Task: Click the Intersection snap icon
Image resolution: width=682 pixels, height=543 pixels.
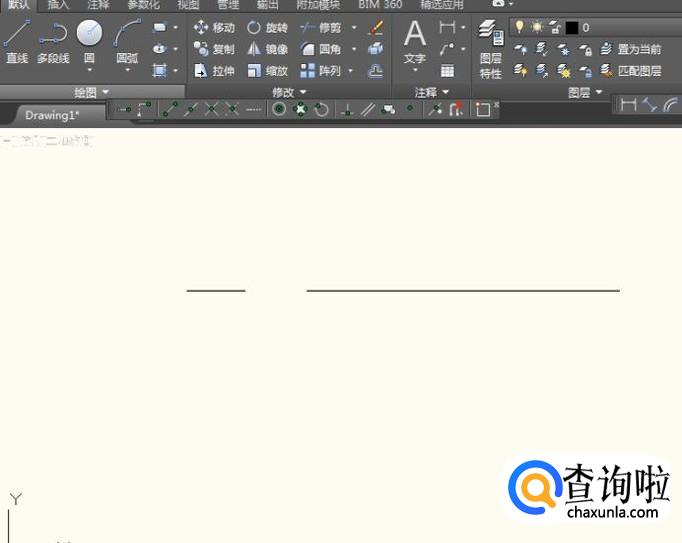Action: (211, 109)
